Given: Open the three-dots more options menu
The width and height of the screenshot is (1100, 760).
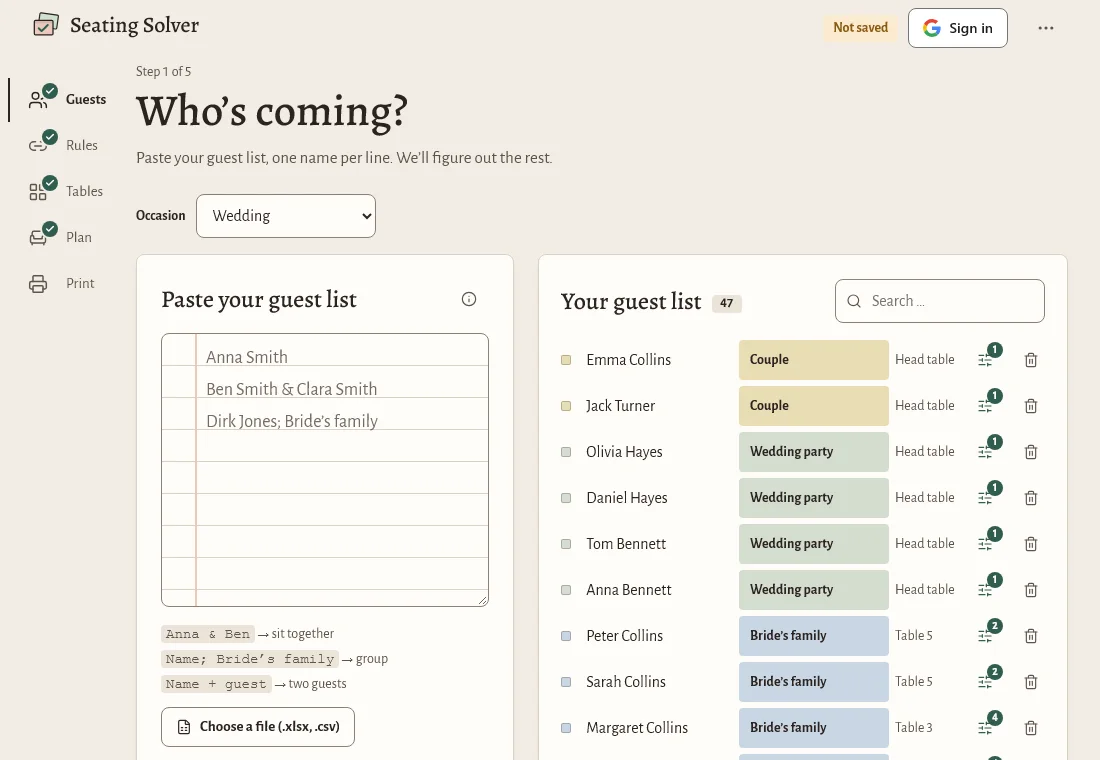Looking at the screenshot, I should [1045, 28].
